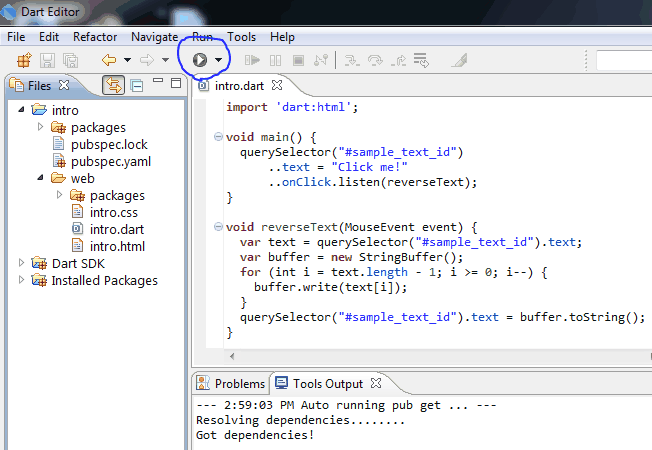Viewport: 652px width, 450px height.
Task: Collapse the web folder
Action: coord(40,178)
